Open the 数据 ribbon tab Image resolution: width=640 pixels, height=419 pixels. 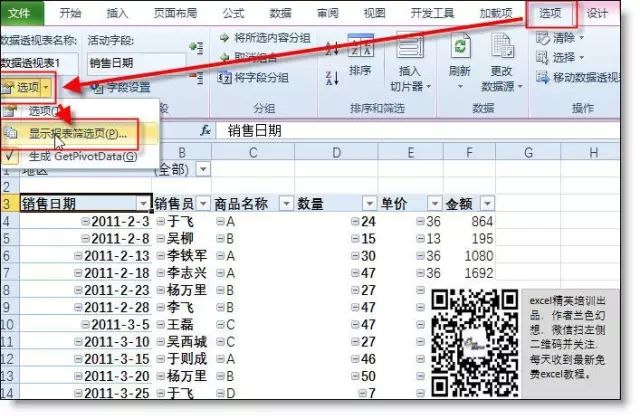pyautogui.click(x=280, y=13)
